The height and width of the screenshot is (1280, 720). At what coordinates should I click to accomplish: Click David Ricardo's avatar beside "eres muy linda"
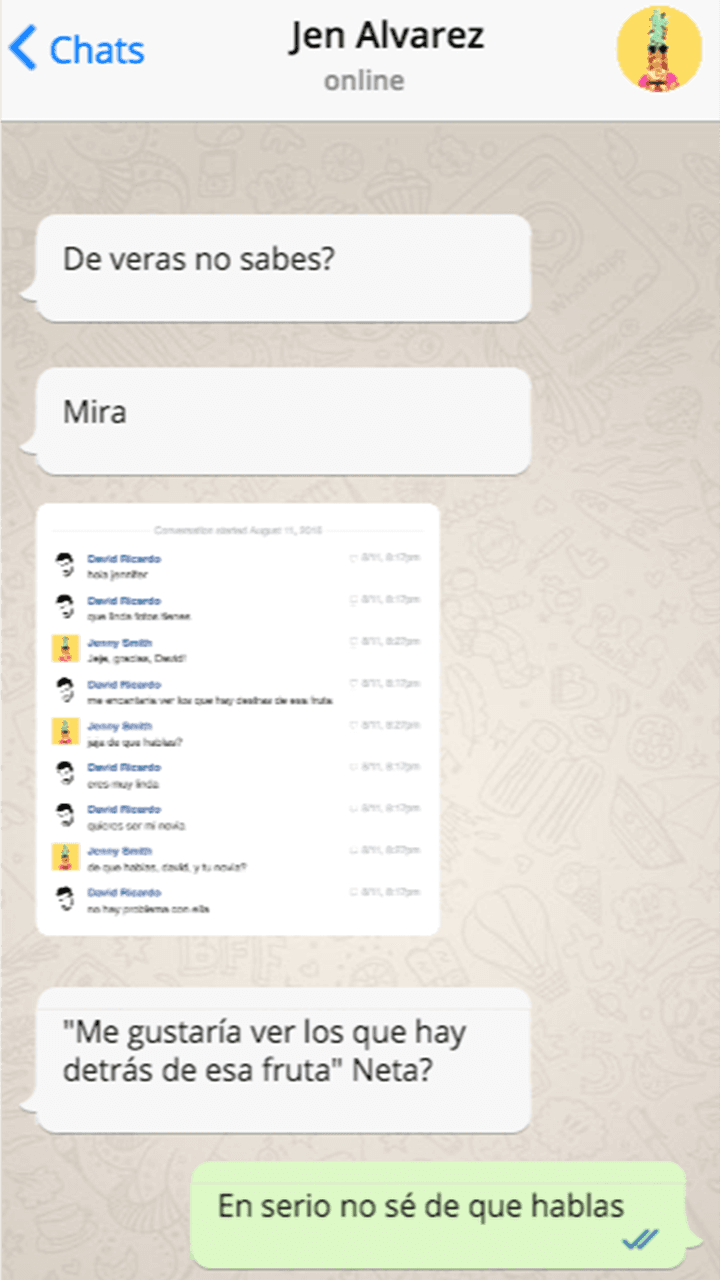(65, 774)
